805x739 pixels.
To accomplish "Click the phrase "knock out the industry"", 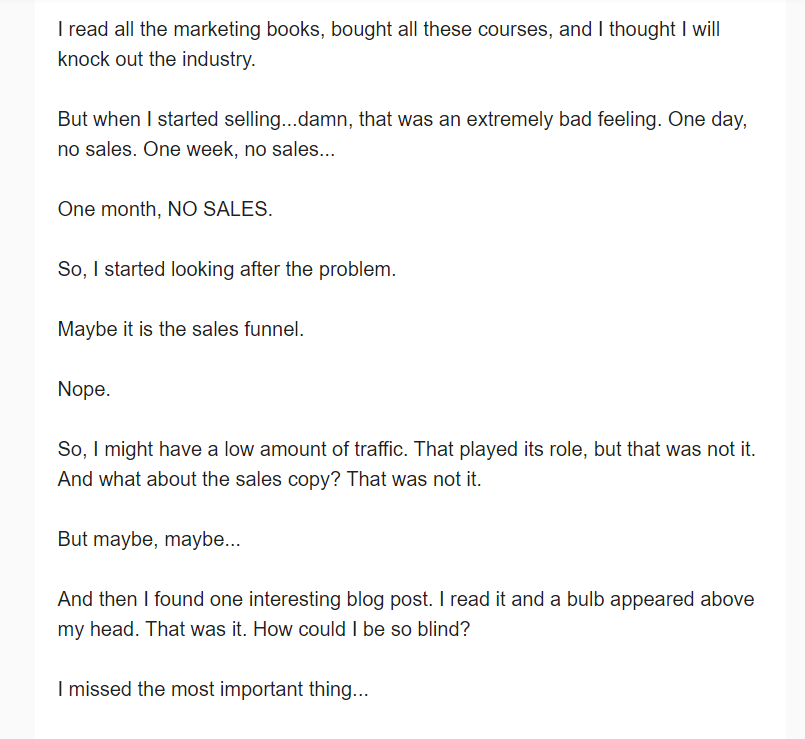I will pos(156,59).
